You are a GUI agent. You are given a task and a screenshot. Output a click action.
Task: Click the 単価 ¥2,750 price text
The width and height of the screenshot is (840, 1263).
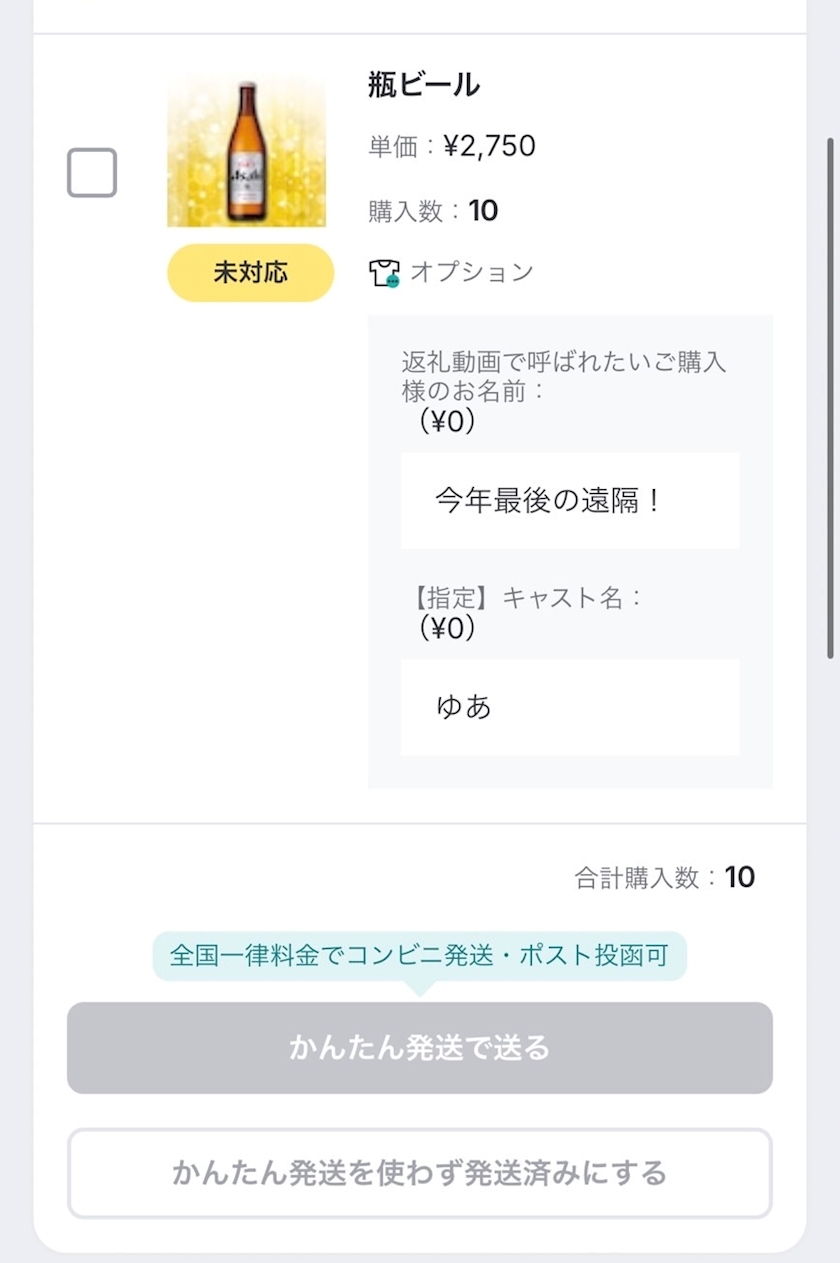[x=452, y=147]
